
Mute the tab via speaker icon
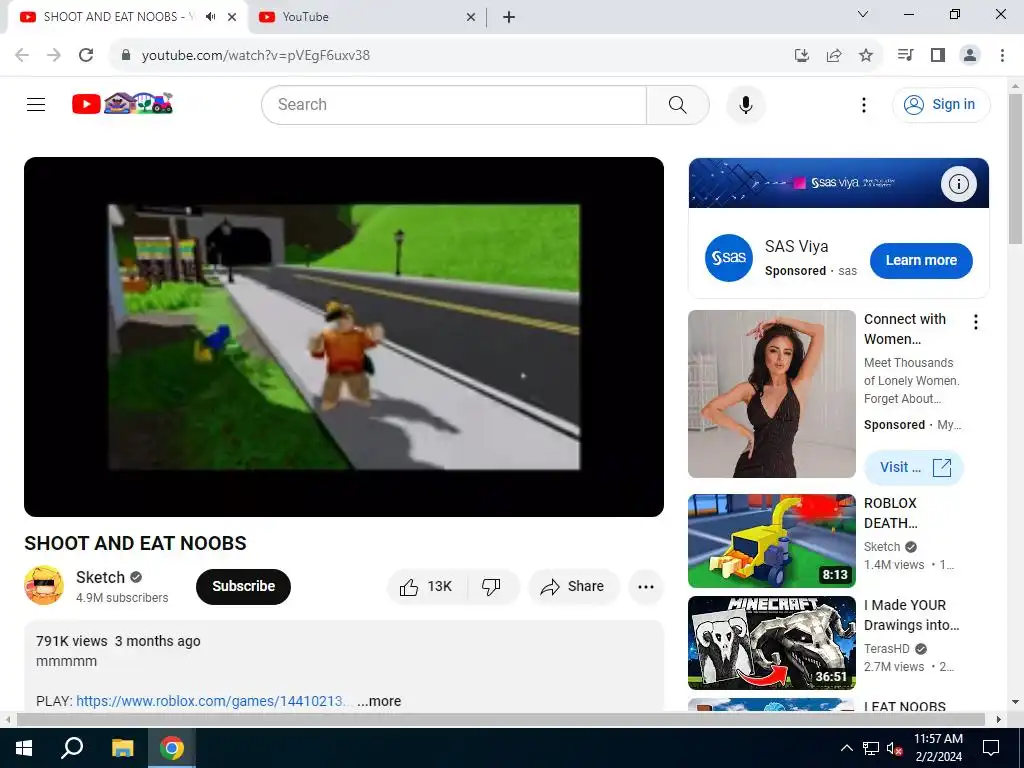(x=210, y=17)
